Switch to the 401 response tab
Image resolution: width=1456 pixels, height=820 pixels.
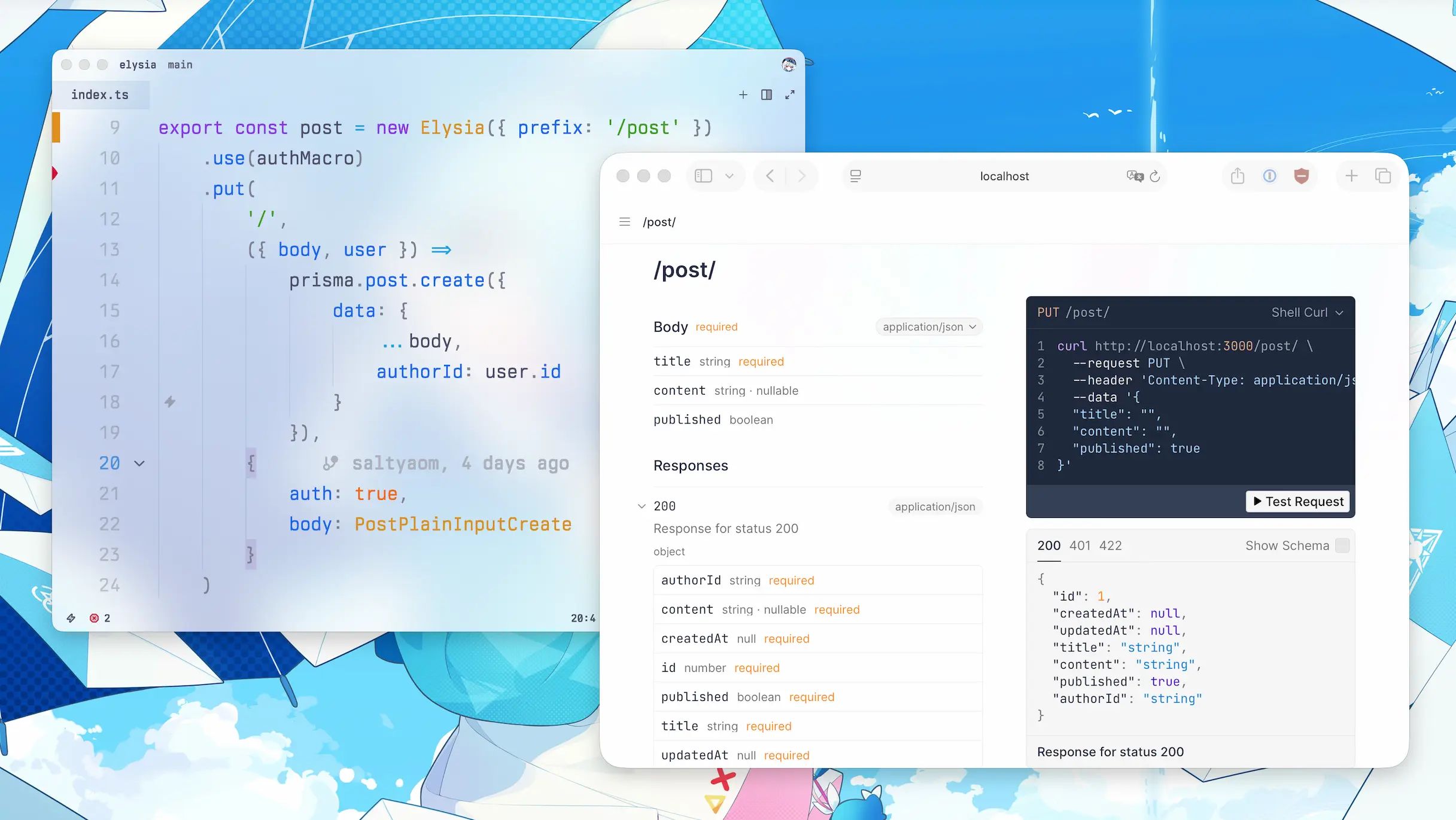(1080, 545)
